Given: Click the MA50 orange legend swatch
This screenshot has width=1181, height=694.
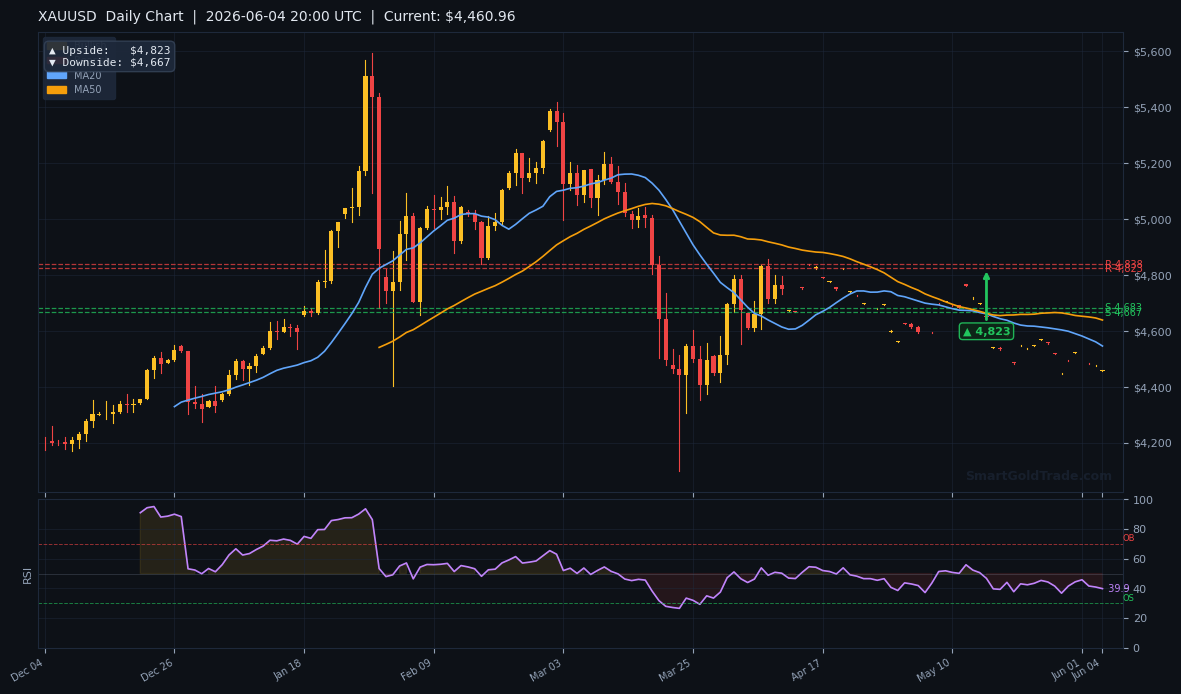Looking at the screenshot, I should point(56,90).
